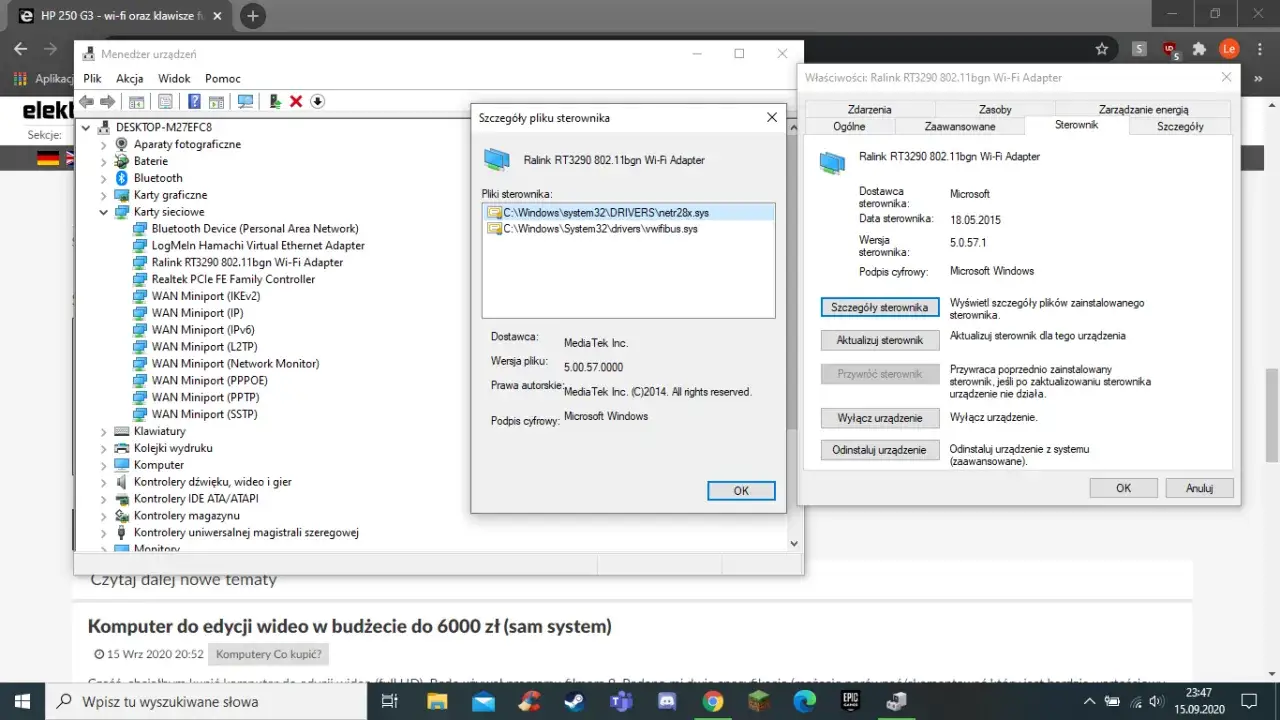This screenshot has height=720, width=1280.
Task: Click the volume icon in the system tray
Action: tap(1156, 701)
